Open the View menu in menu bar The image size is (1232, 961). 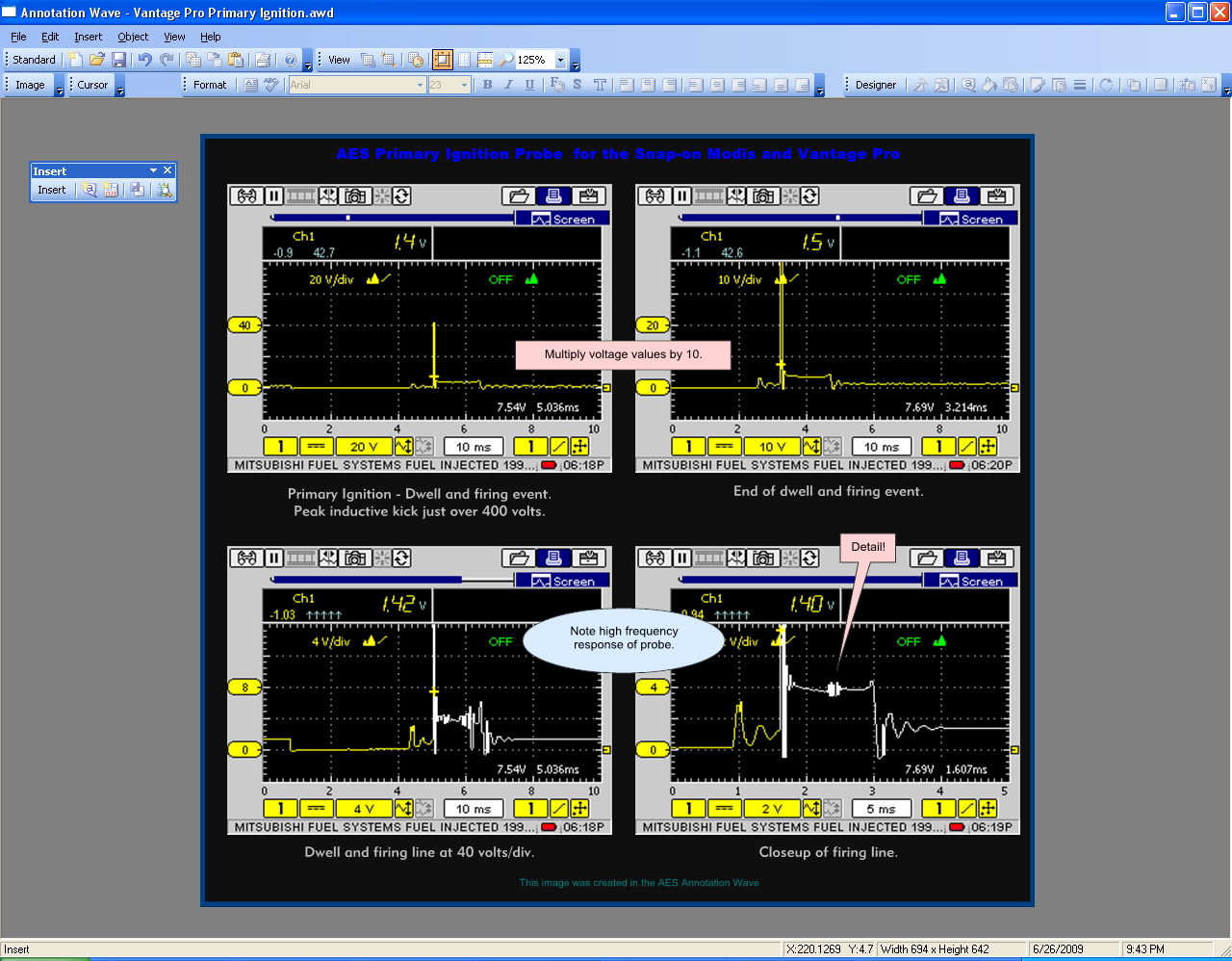point(174,37)
